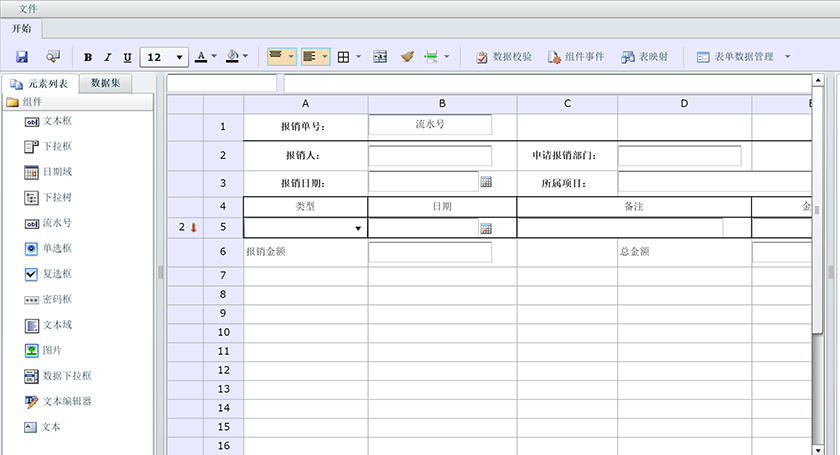Click the cell name box above grid
The height and width of the screenshot is (455, 840).
[222, 84]
